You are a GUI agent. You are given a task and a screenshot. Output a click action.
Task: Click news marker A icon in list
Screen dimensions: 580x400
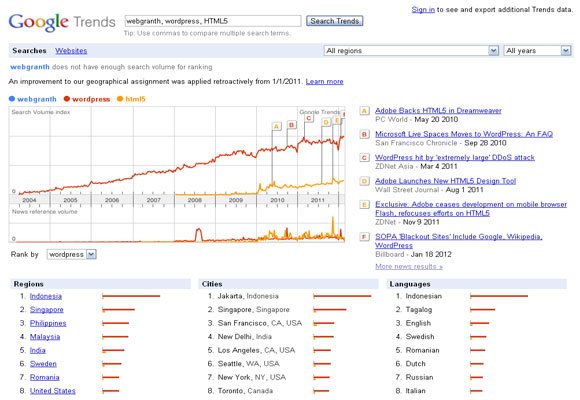tap(364, 111)
